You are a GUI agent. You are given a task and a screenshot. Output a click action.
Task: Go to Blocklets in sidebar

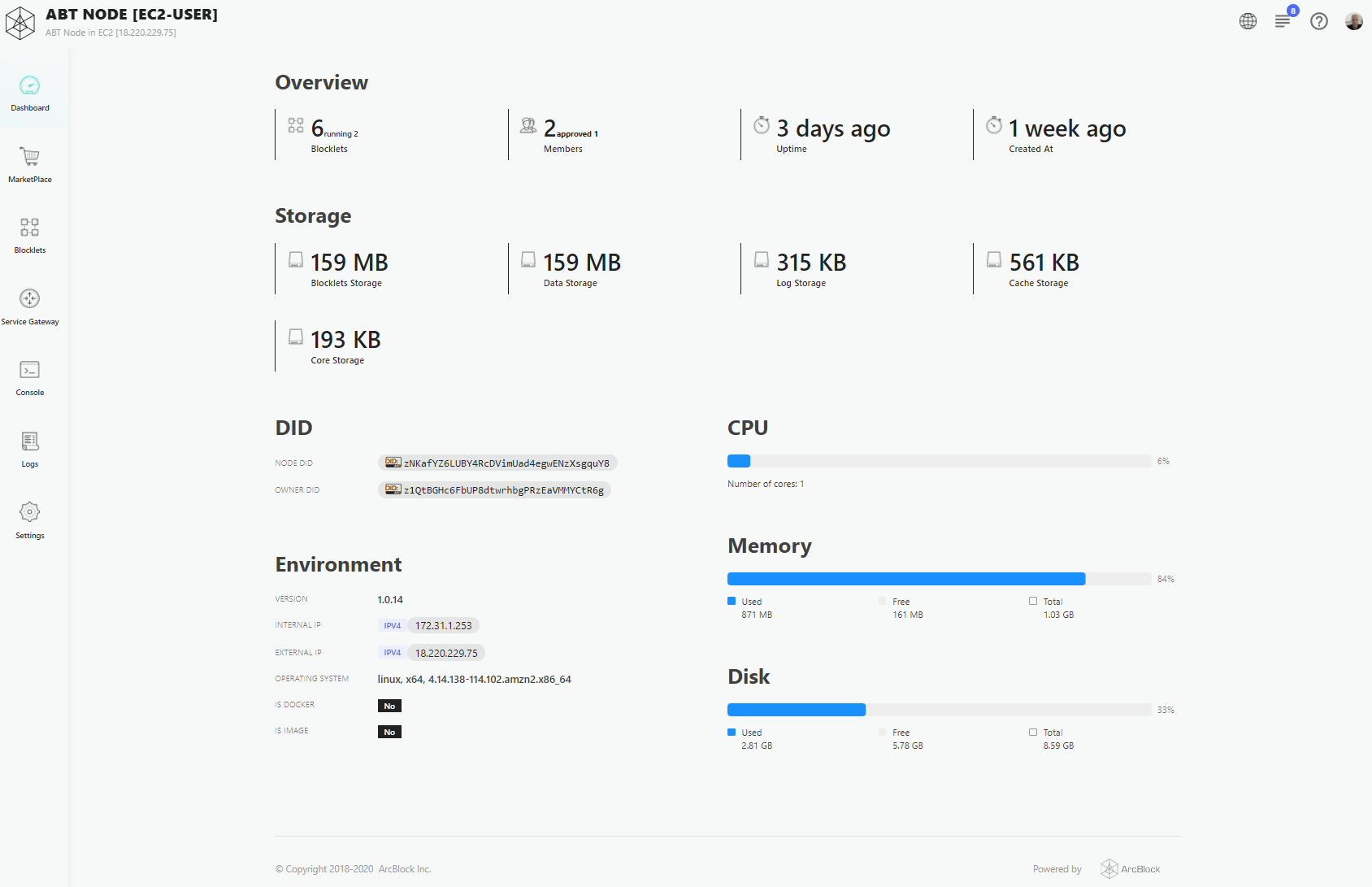[x=29, y=228]
